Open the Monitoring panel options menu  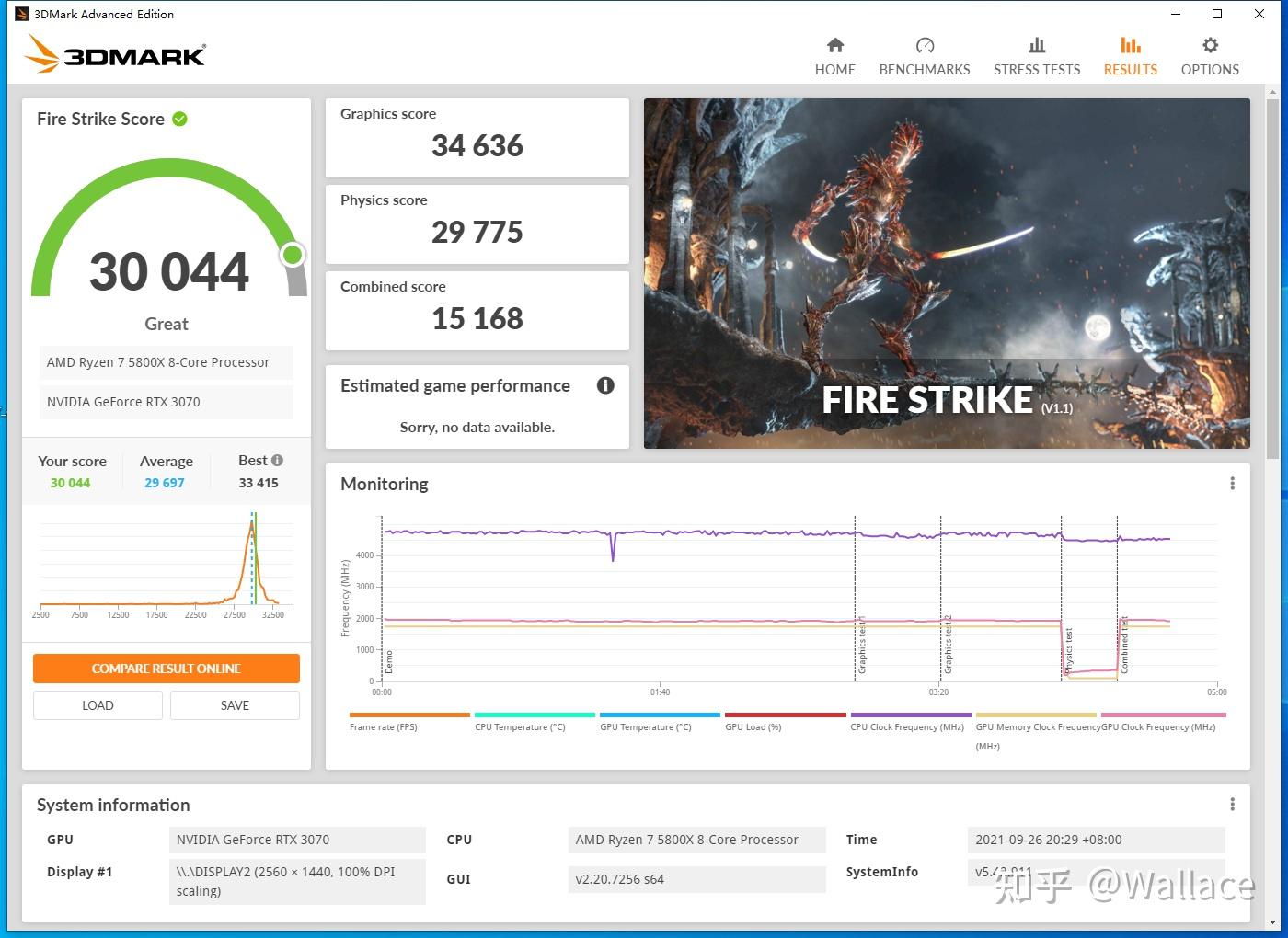pos(1233,482)
